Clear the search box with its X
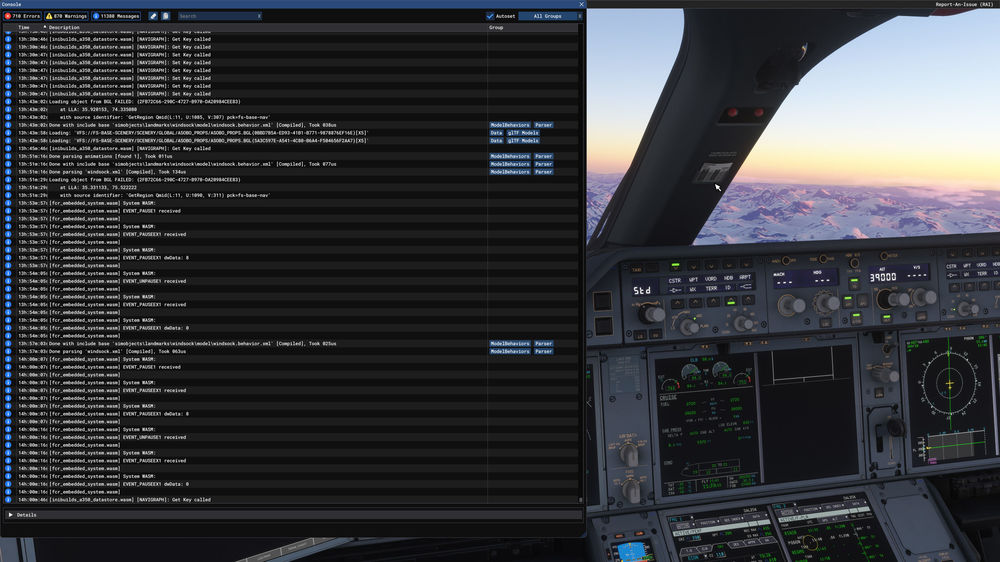Viewport: 1000px width, 562px height. pyautogui.click(x=259, y=16)
